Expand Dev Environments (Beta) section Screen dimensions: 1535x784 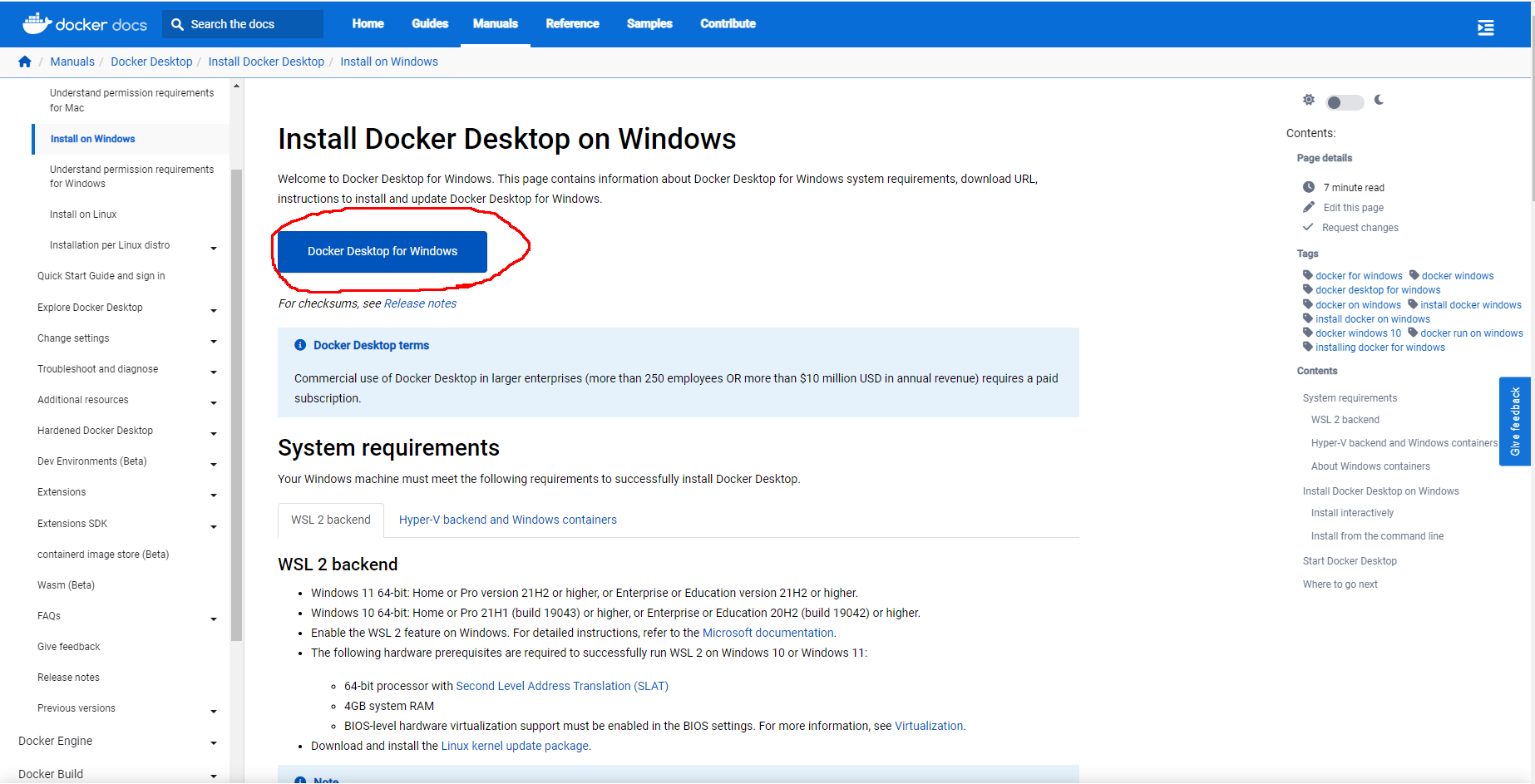click(x=214, y=464)
